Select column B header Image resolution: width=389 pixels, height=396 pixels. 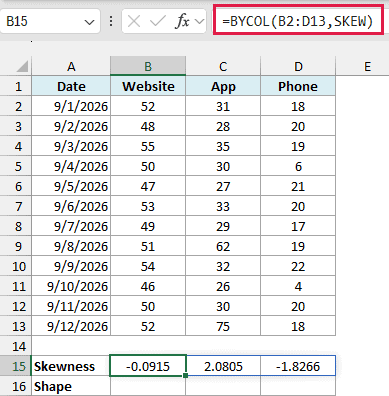[148, 66]
